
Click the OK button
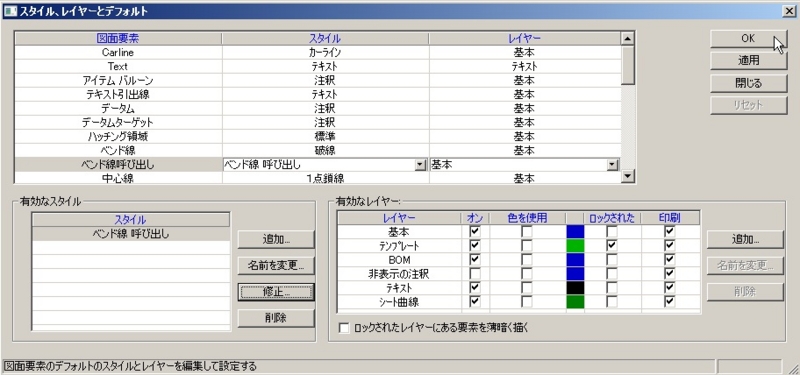pos(748,38)
